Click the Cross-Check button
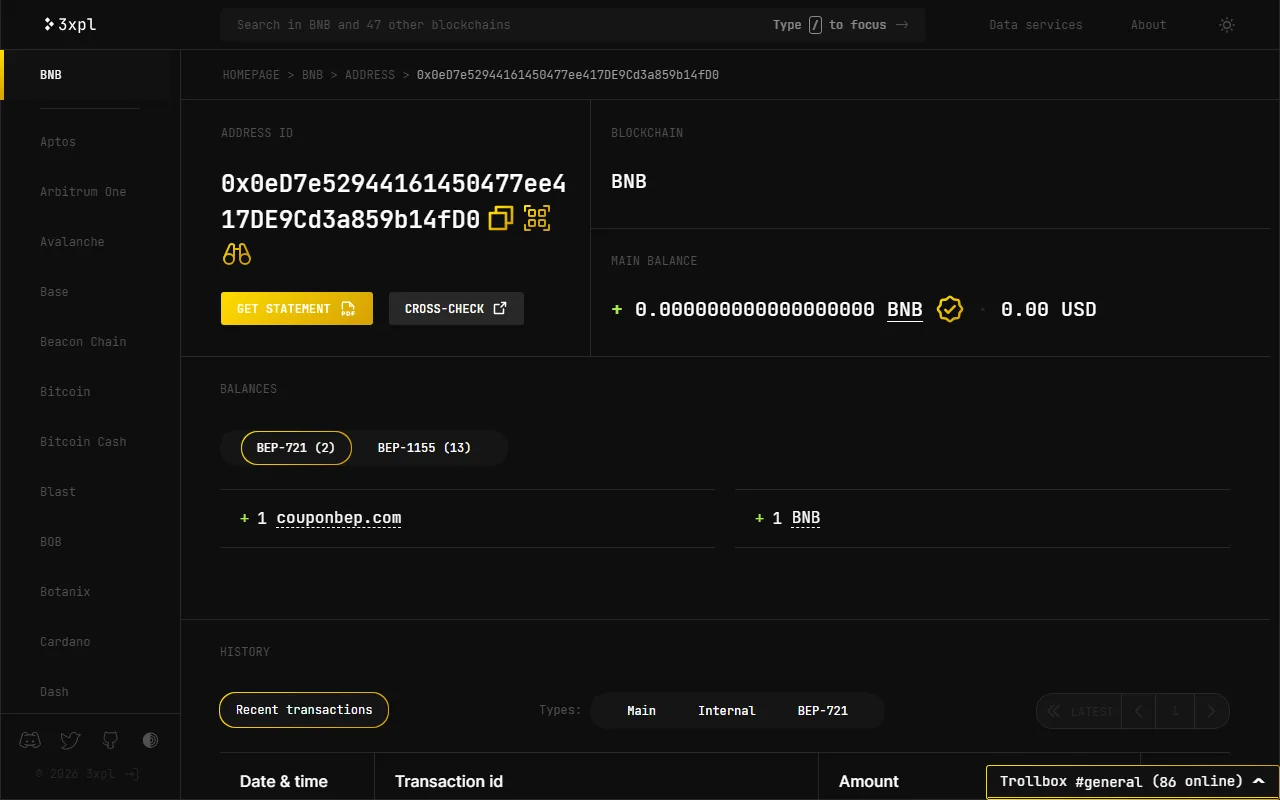 [456, 309]
